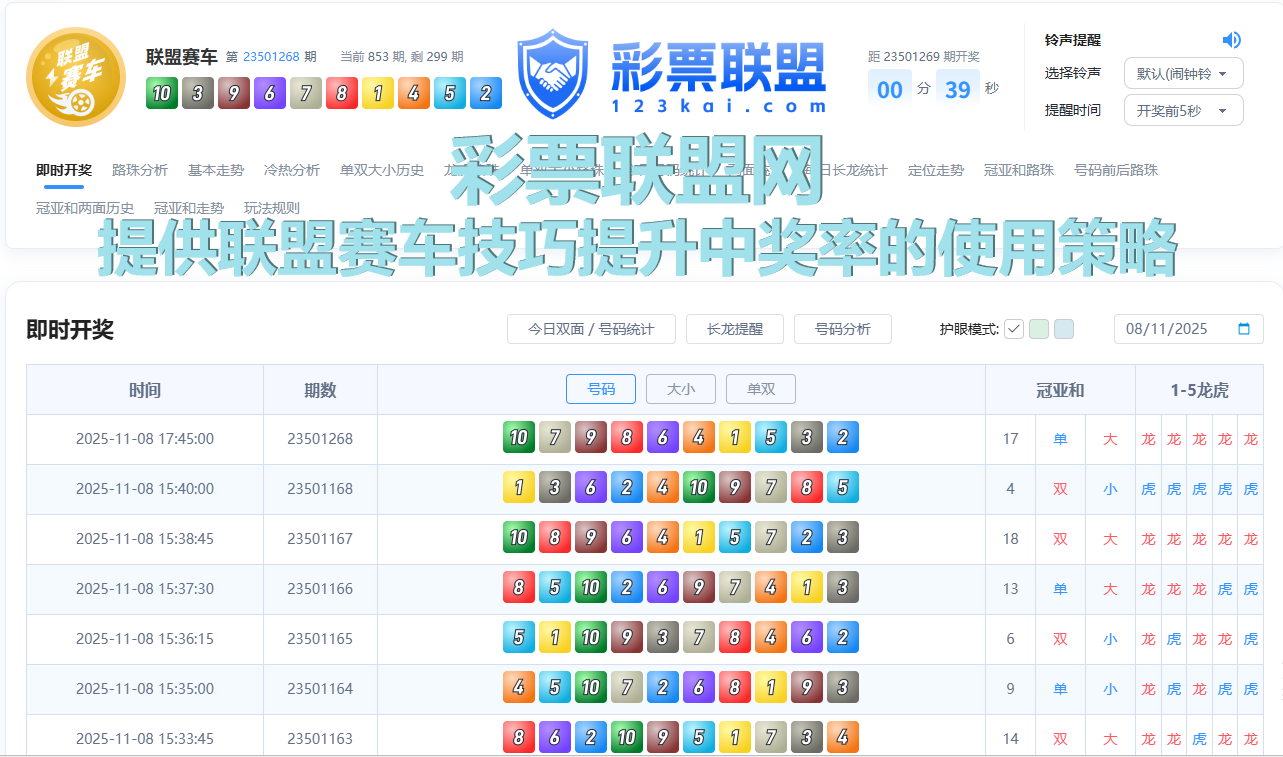Open the 选择铃声 ringtone dropdown

point(1183,73)
